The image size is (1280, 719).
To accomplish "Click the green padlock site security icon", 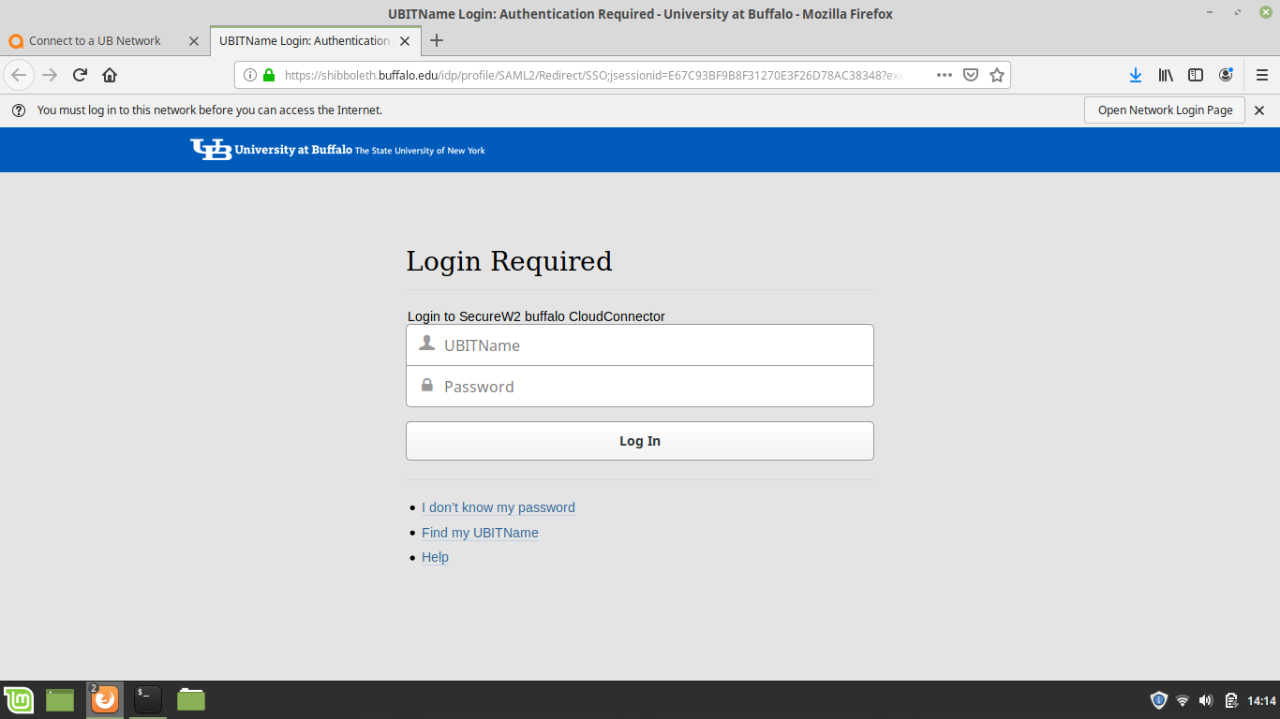I will 268,75.
